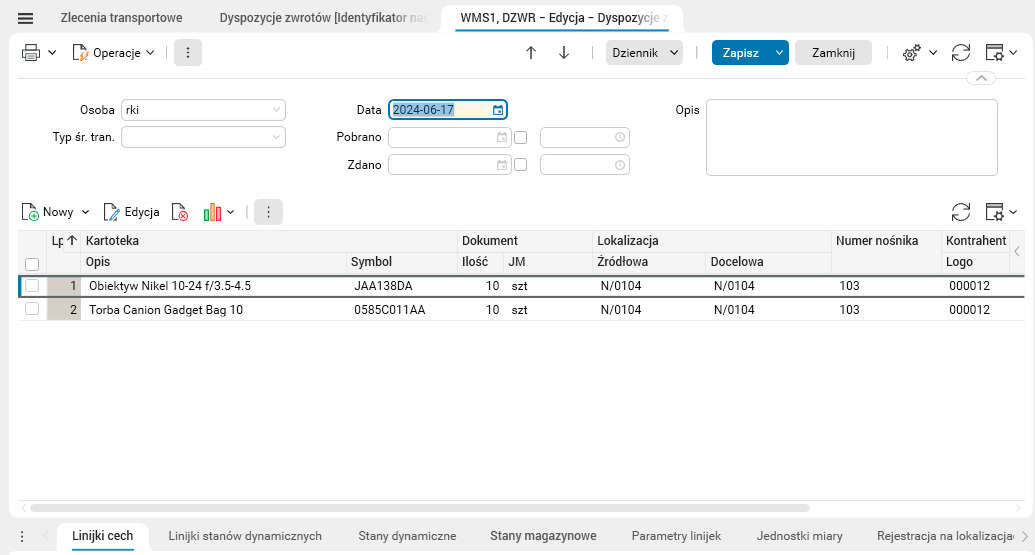Open the Osoba combo box
The height and width of the screenshot is (555, 1035).
(x=203, y=110)
